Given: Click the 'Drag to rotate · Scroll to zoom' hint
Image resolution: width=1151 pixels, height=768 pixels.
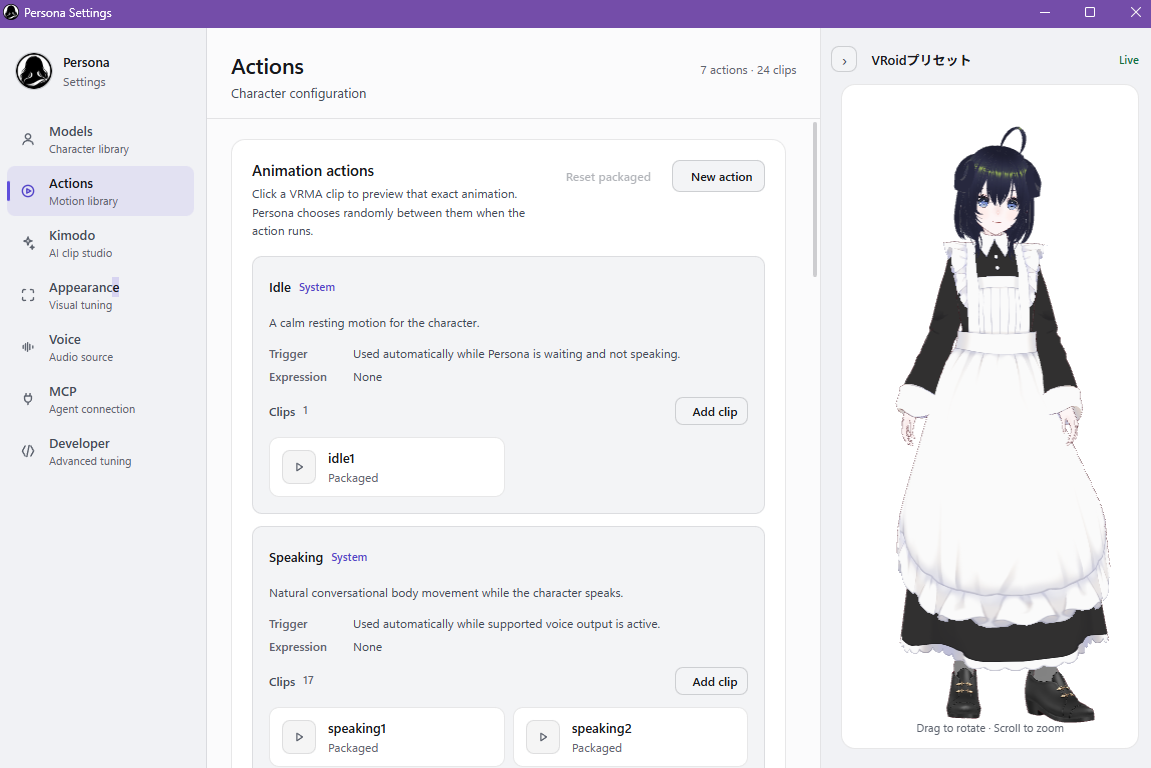Looking at the screenshot, I should pos(990,728).
